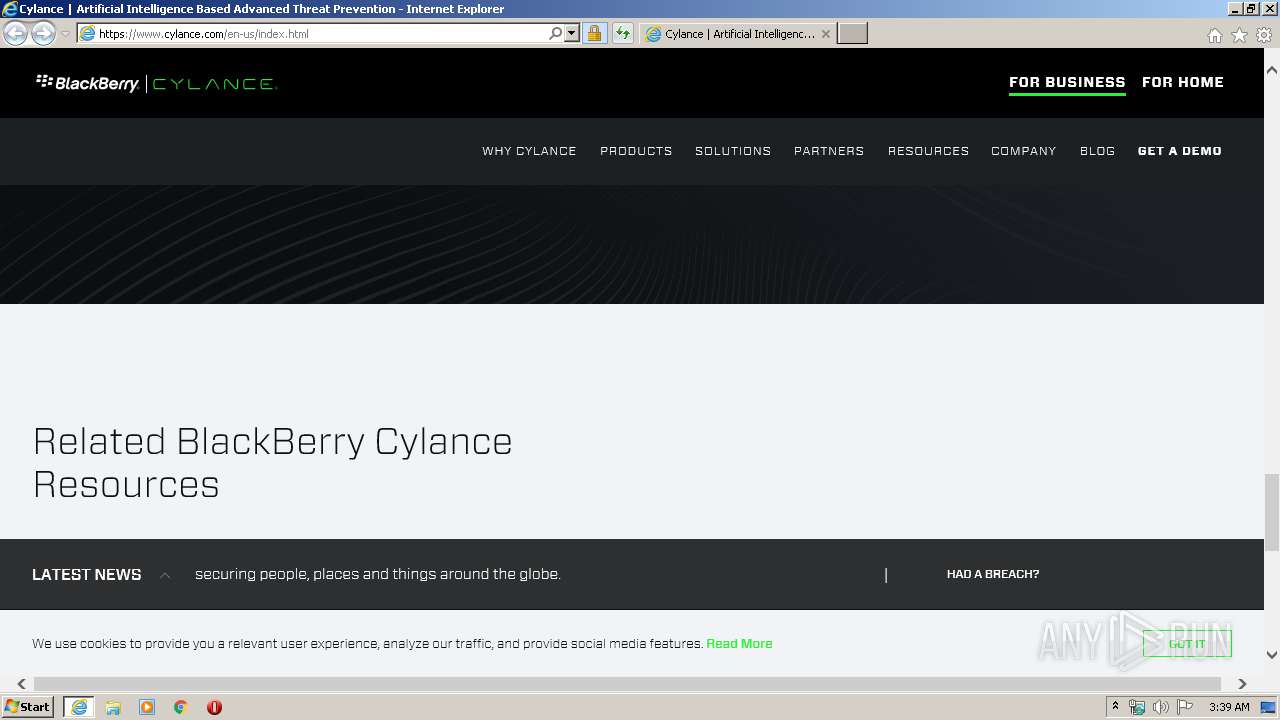This screenshot has height=720, width=1280.
Task: Open the RESOURCES menu
Action: [x=928, y=151]
